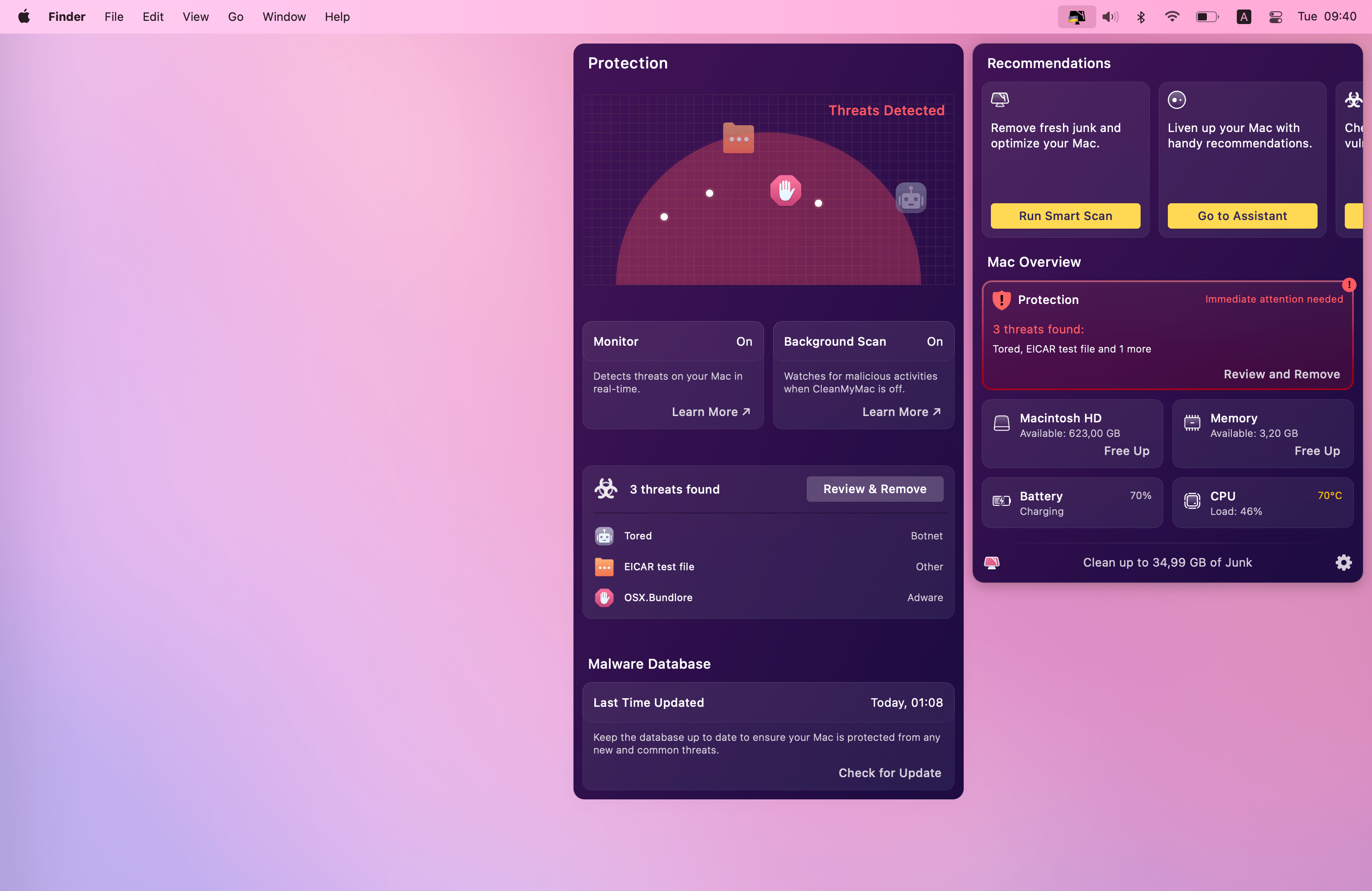The image size is (1372, 891).
Task: Click the biohazard icon beside threats found
Action: click(x=605, y=489)
